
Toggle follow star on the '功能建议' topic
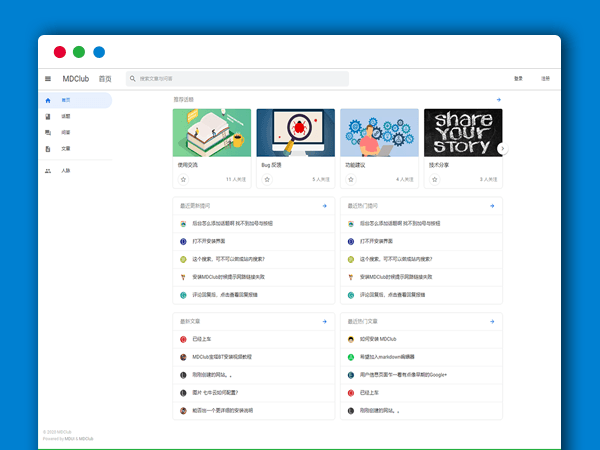(x=351, y=180)
